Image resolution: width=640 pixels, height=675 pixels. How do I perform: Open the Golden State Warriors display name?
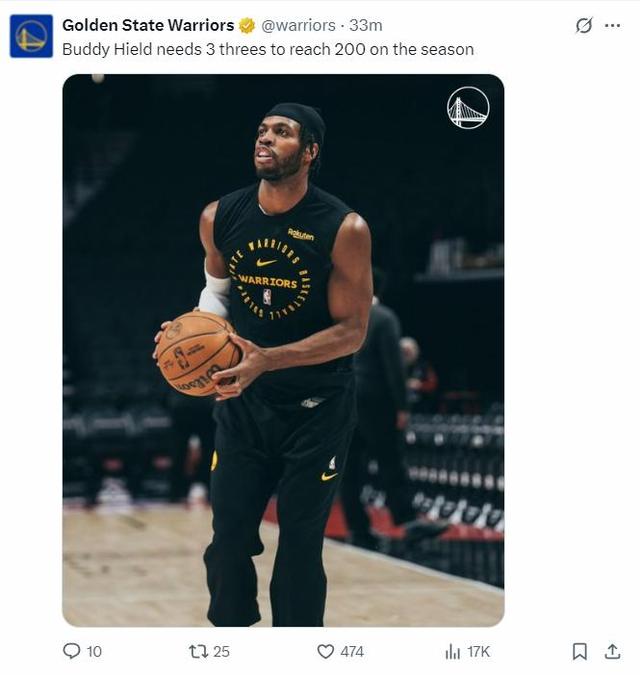point(148,25)
